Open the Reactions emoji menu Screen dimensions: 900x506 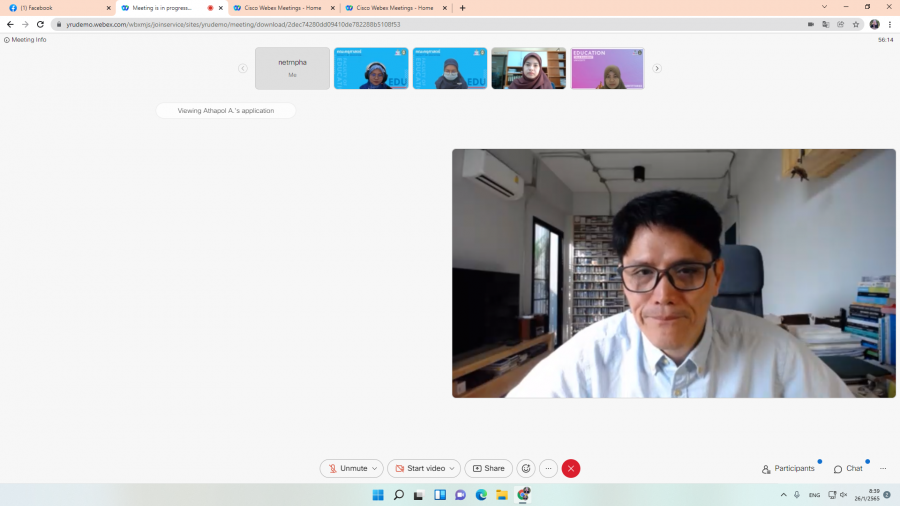click(x=526, y=468)
